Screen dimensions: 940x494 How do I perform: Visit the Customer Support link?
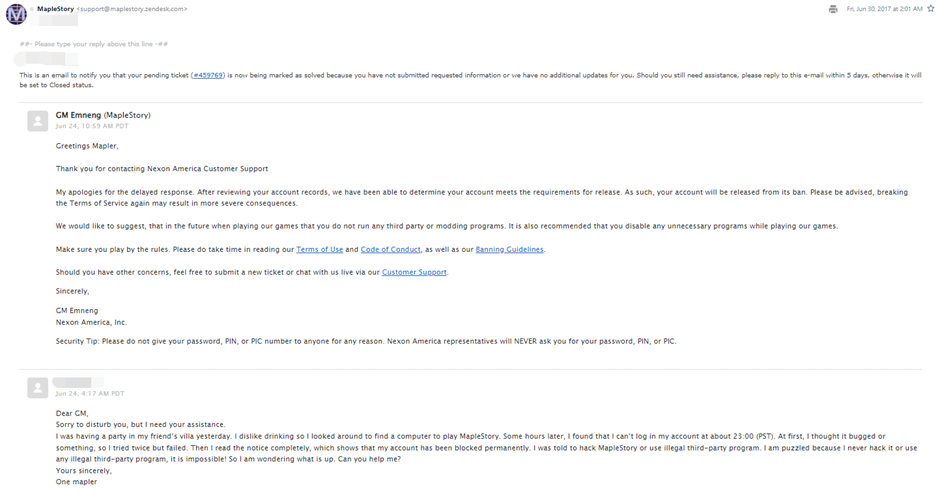point(414,272)
